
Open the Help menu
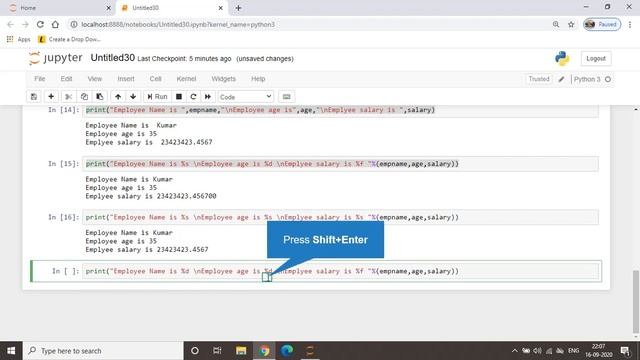tap(258, 79)
